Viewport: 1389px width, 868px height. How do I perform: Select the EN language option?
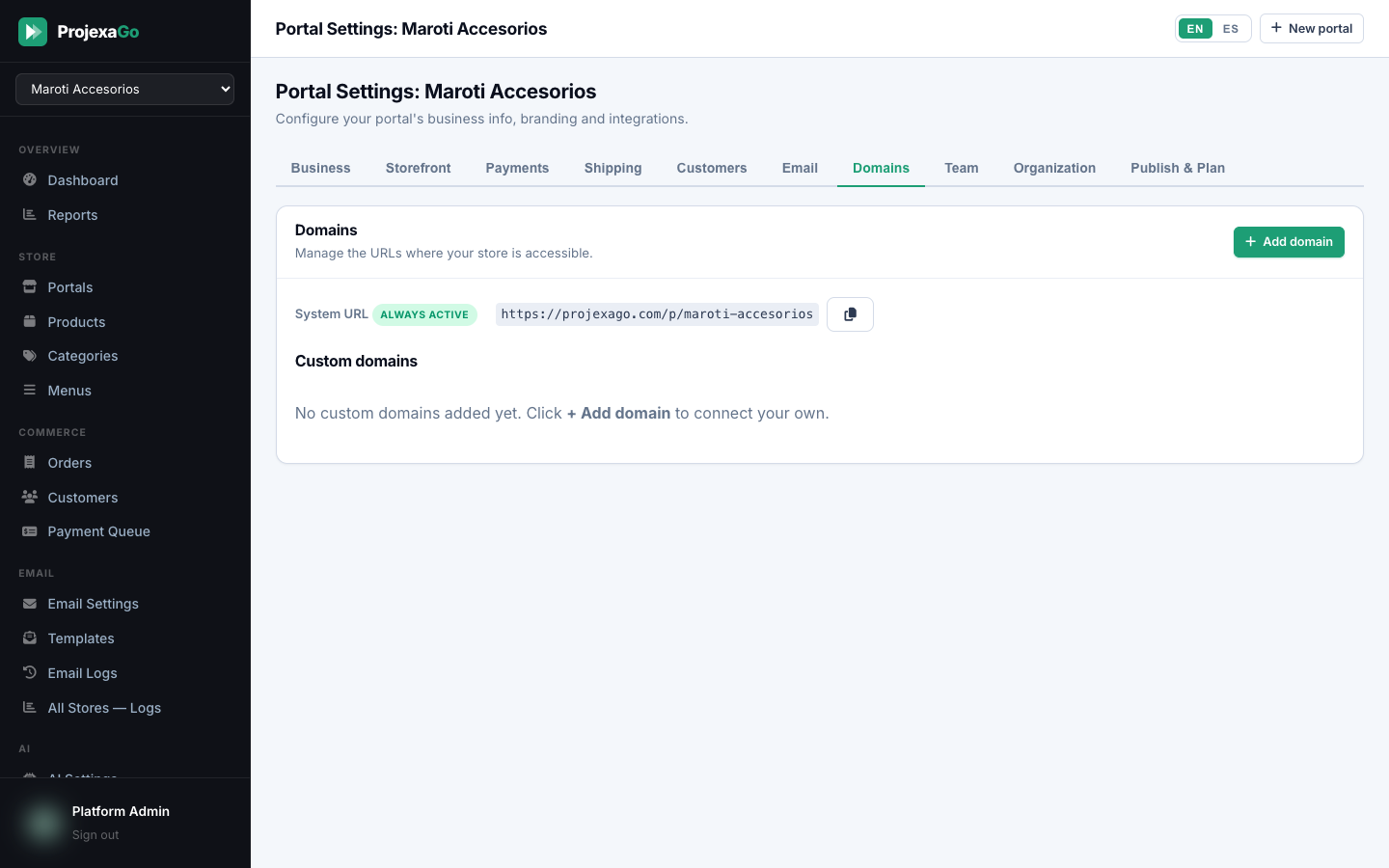point(1195,29)
